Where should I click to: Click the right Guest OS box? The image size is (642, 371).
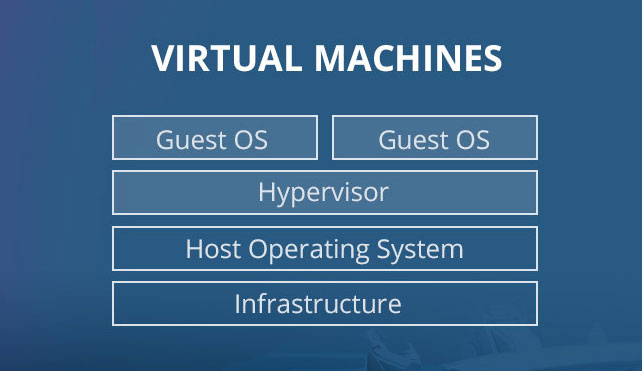pos(435,138)
